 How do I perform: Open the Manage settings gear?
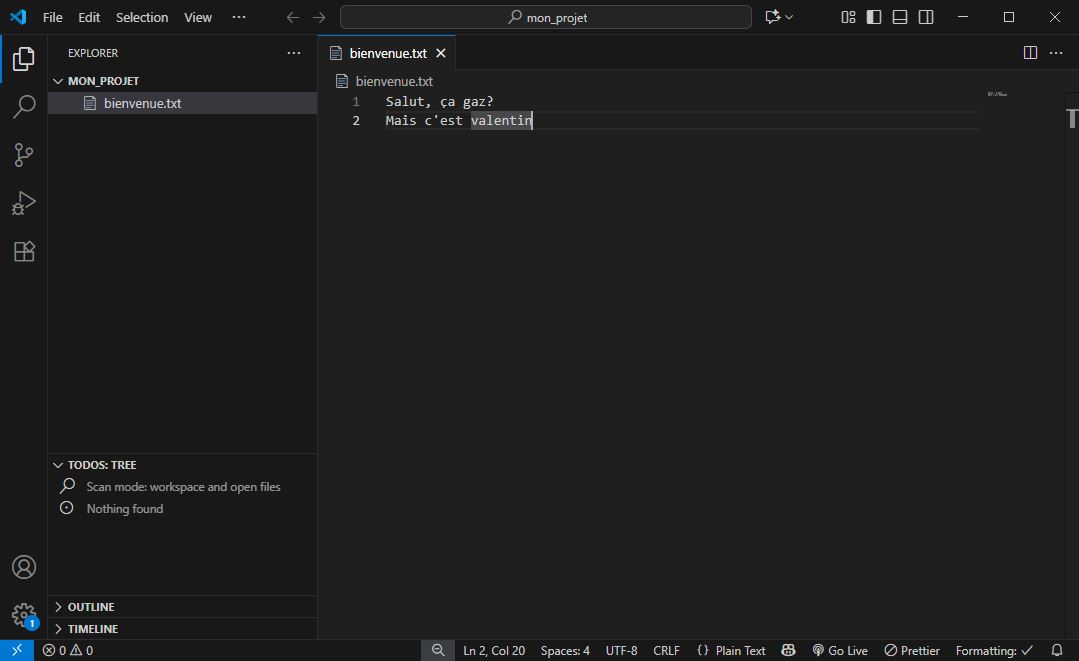coord(24,614)
